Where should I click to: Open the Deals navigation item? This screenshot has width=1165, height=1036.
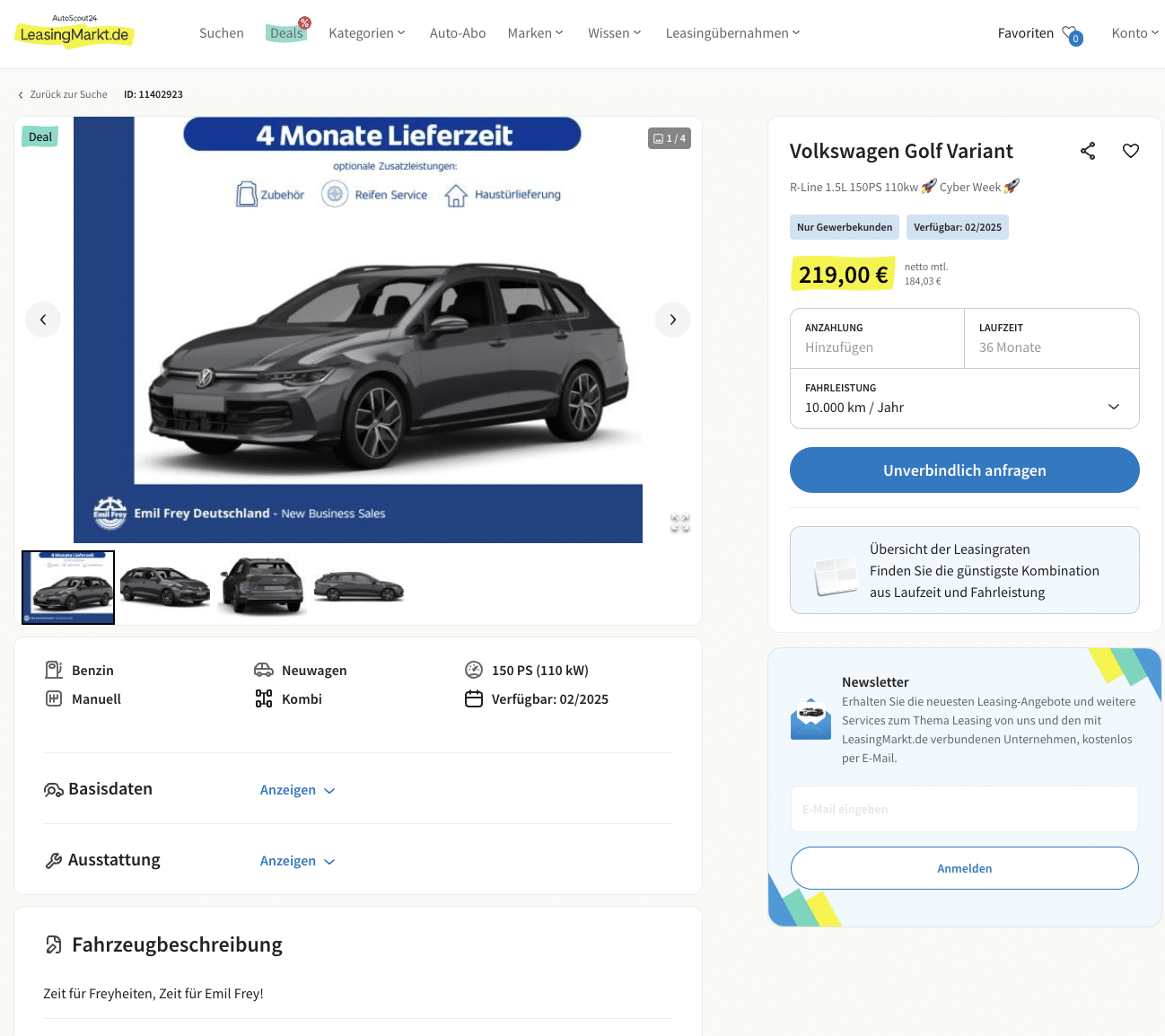tap(286, 33)
